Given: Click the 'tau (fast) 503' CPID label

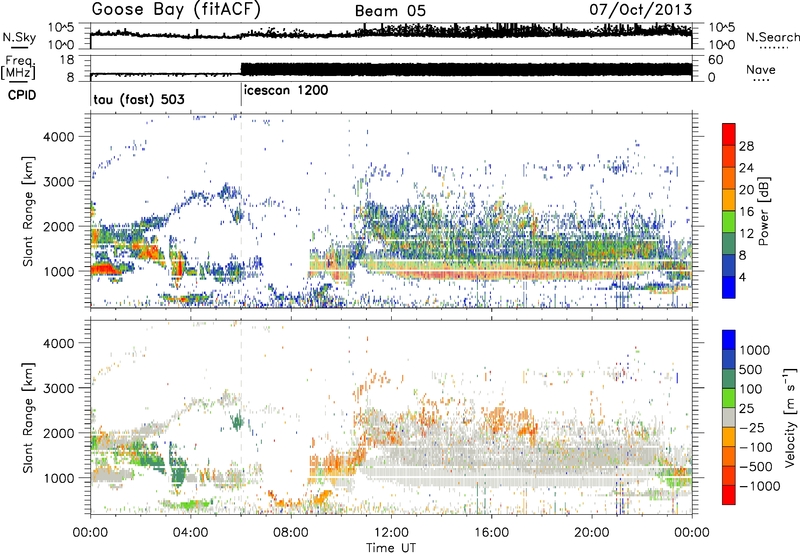Looking at the screenshot, I should [x=139, y=99].
